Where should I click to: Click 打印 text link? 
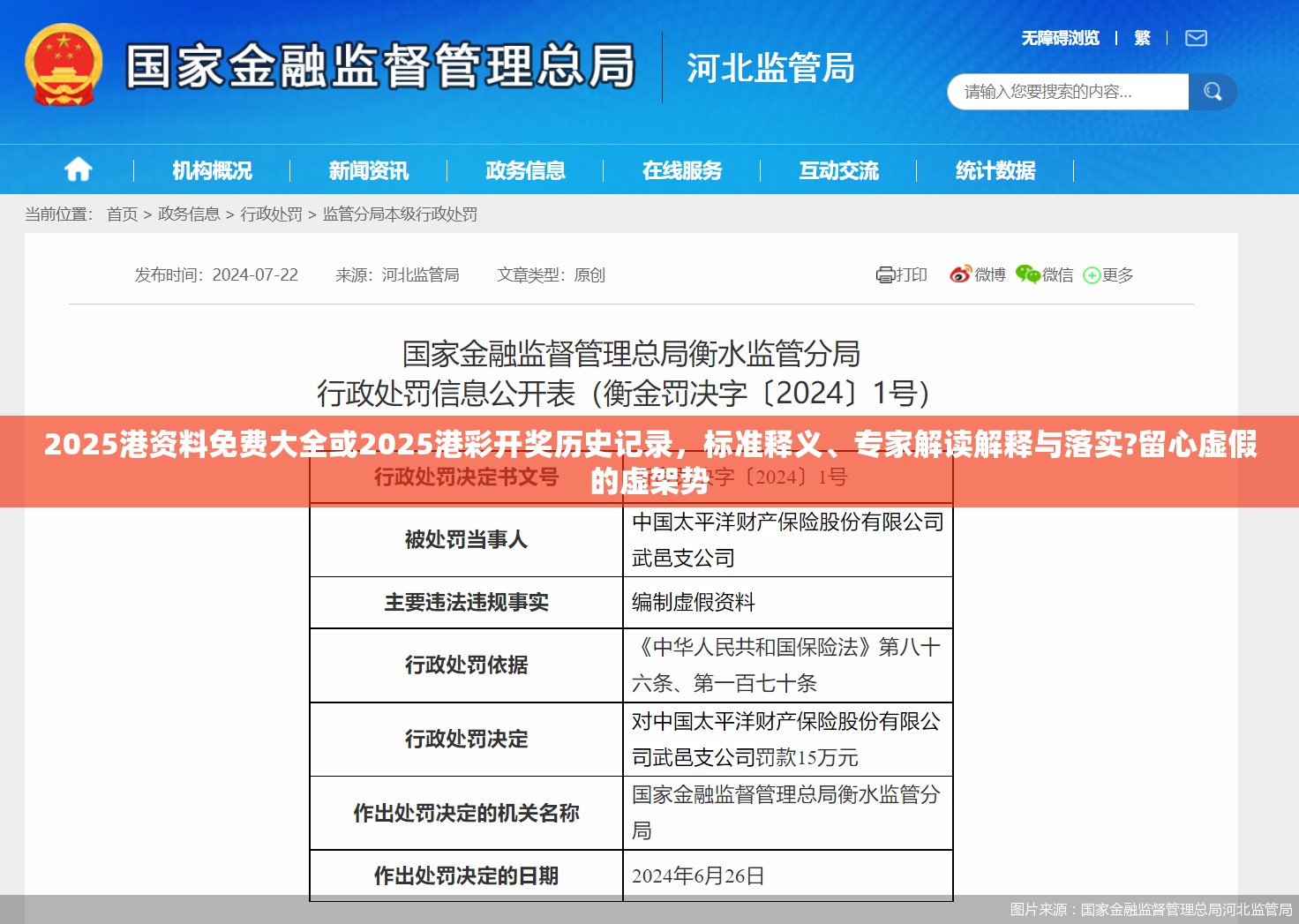(x=912, y=275)
